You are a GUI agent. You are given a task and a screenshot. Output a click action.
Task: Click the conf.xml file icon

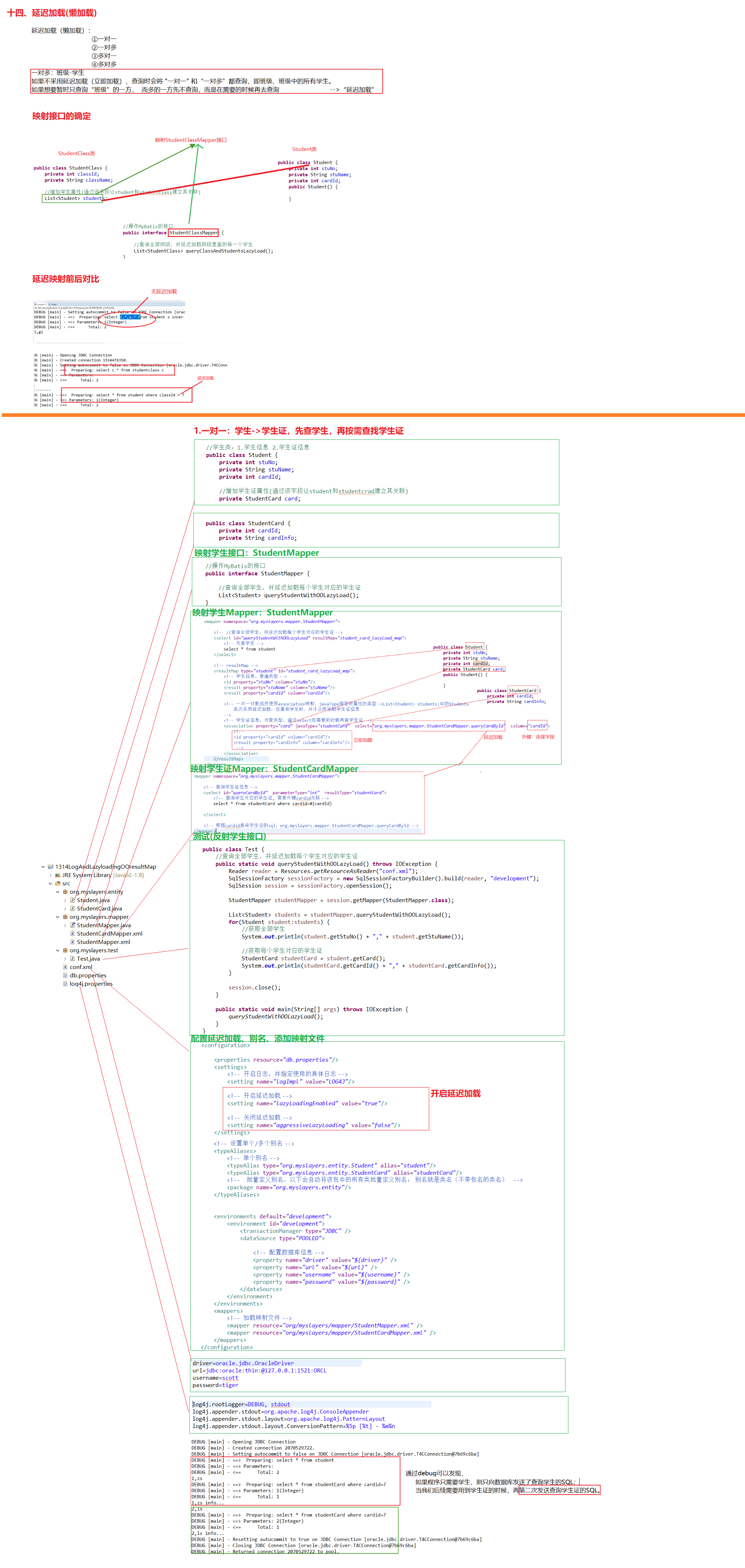coord(65,967)
